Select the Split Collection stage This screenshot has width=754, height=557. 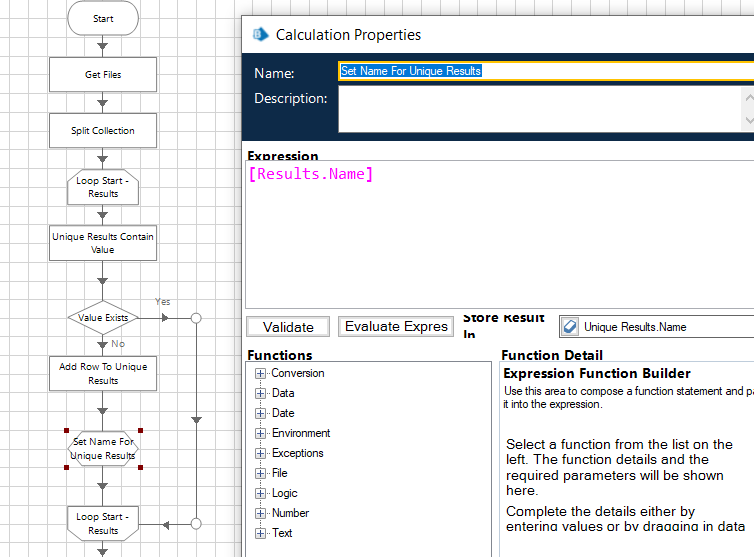tap(103, 131)
